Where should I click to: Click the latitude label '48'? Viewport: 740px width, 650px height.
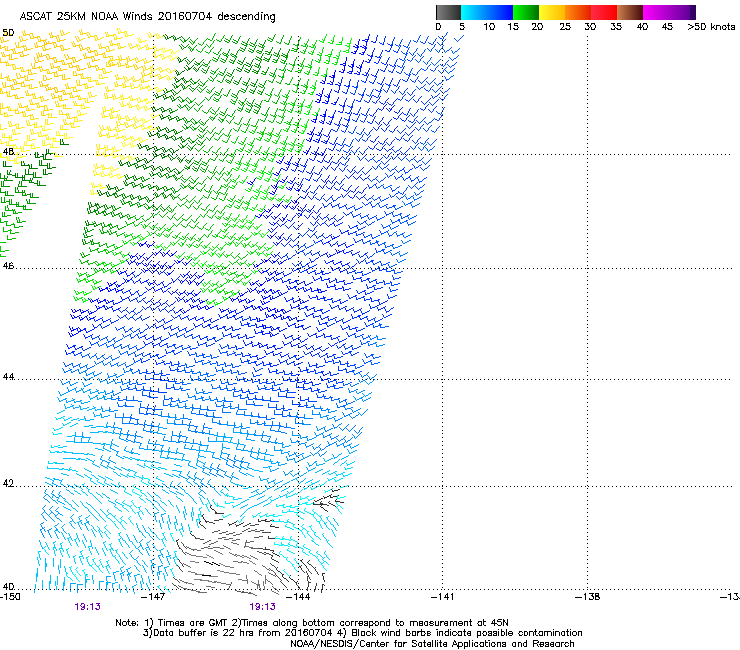(8, 152)
